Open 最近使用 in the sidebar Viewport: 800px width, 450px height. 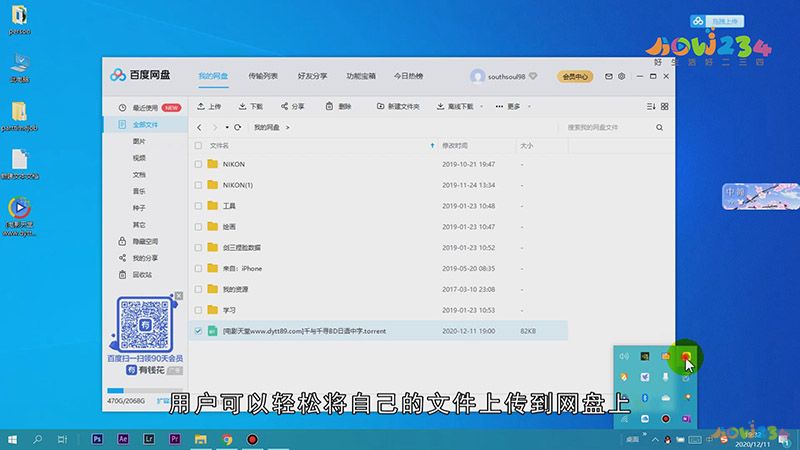[145, 108]
